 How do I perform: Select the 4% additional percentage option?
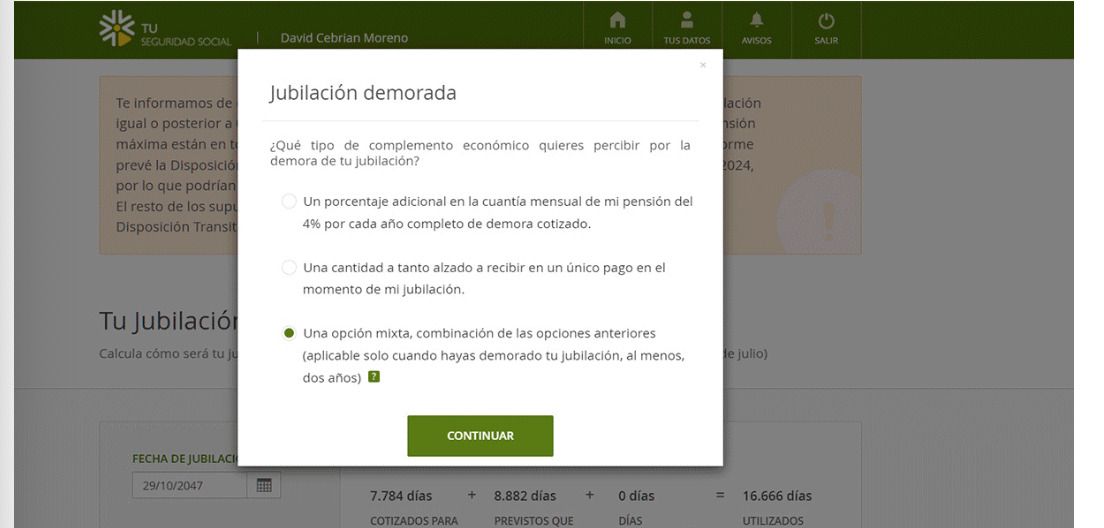[289, 201]
